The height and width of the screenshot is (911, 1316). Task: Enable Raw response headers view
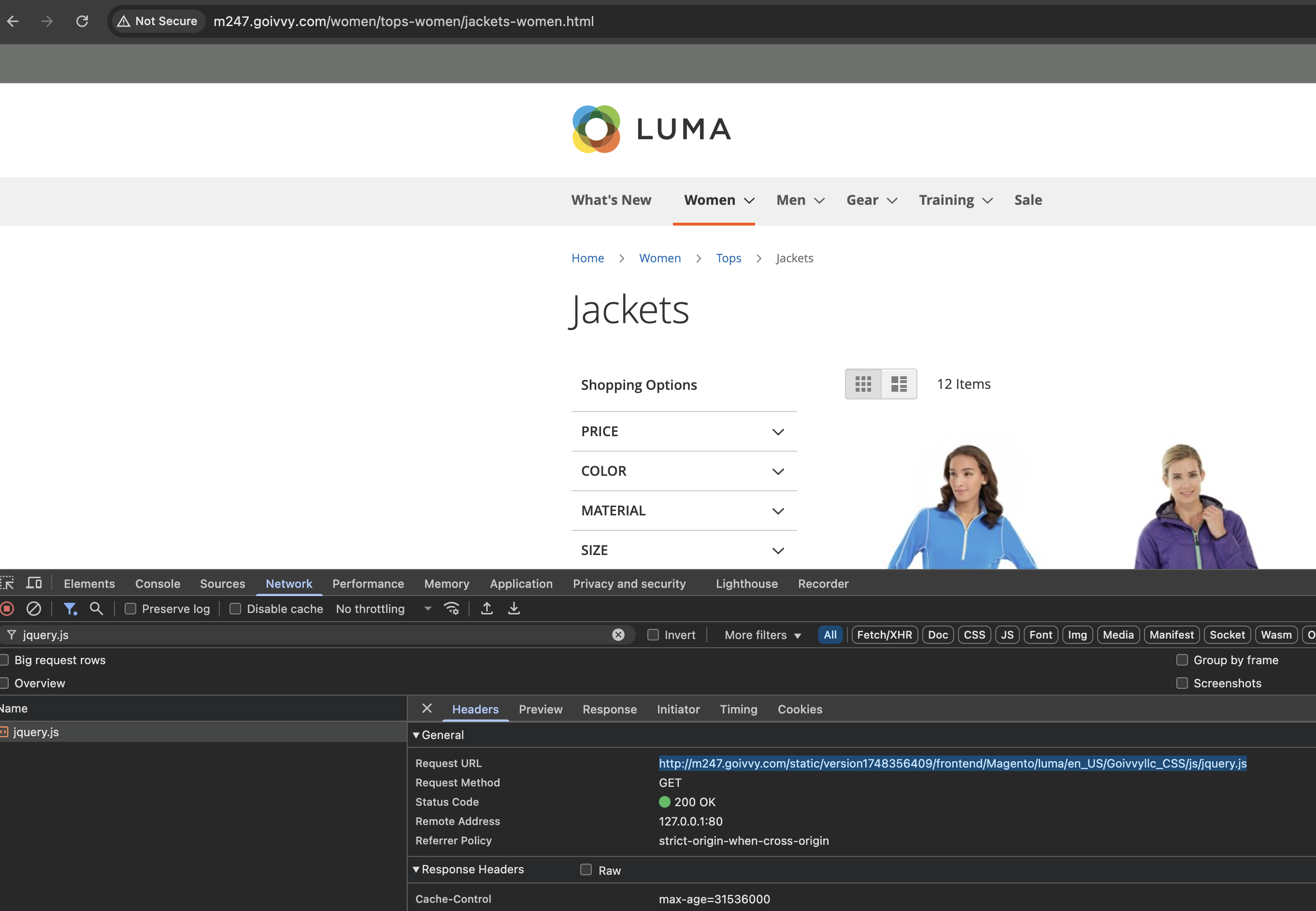coord(585,870)
